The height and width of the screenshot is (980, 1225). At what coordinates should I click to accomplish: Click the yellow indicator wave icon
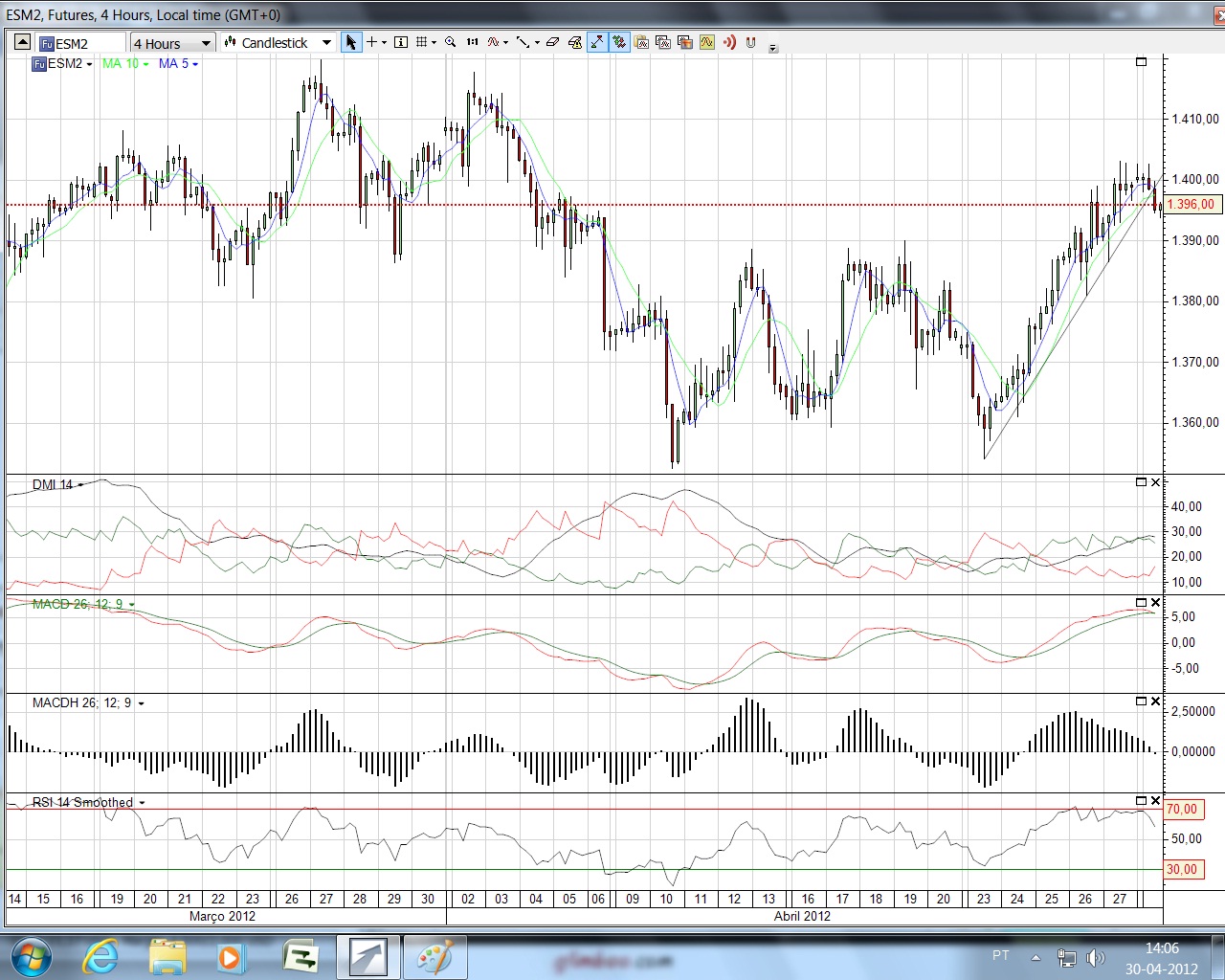[x=707, y=42]
